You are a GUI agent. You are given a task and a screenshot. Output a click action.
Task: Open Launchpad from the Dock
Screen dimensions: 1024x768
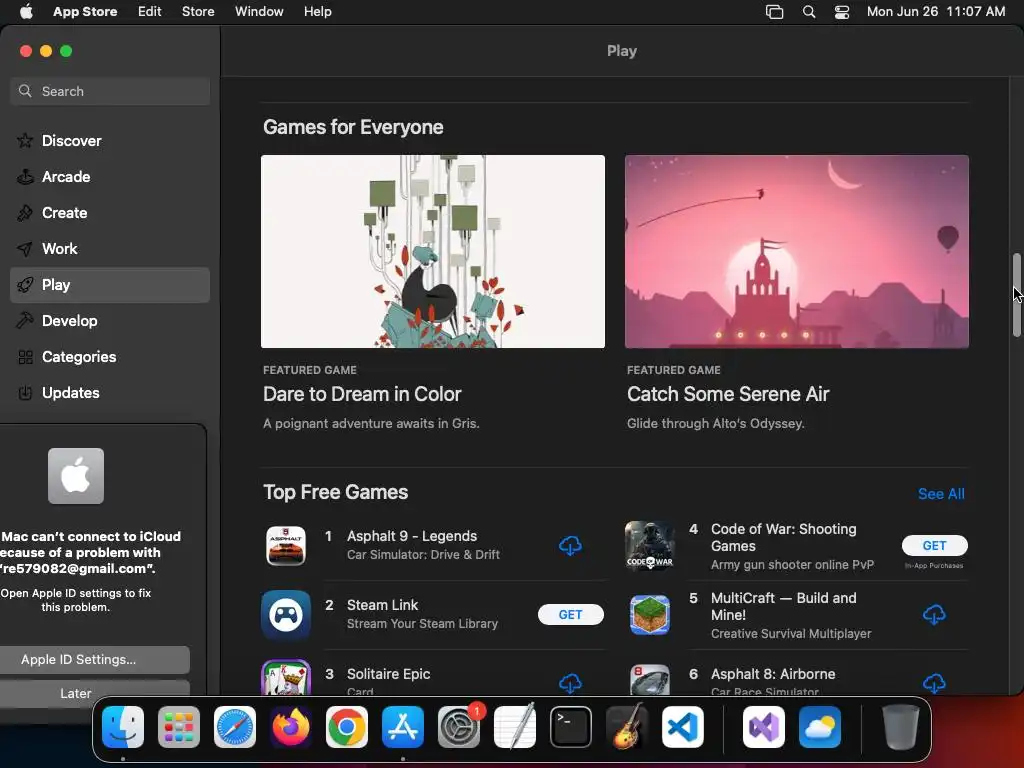point(179,727)
